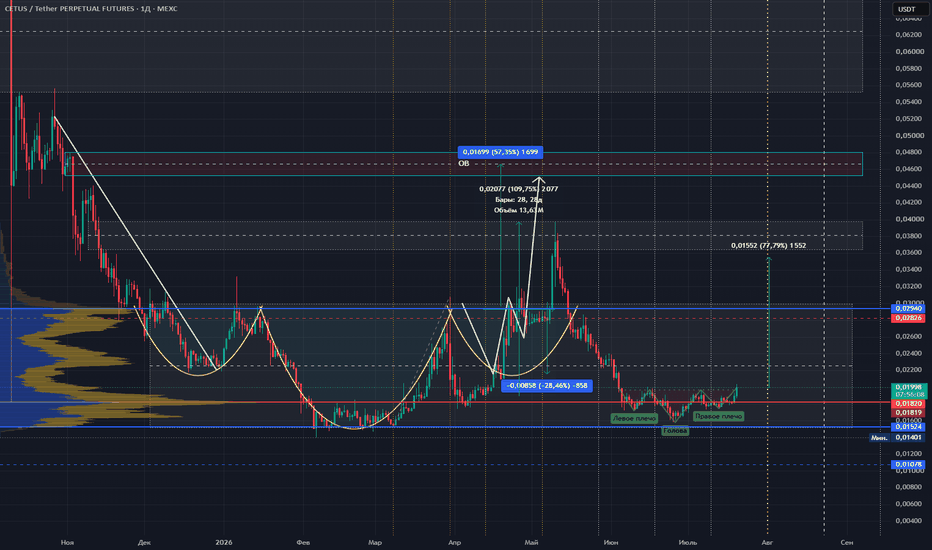The image size is (932, 550).
Task: Click the blue 0,02940 price label
Action: click(x=908, y=309)
